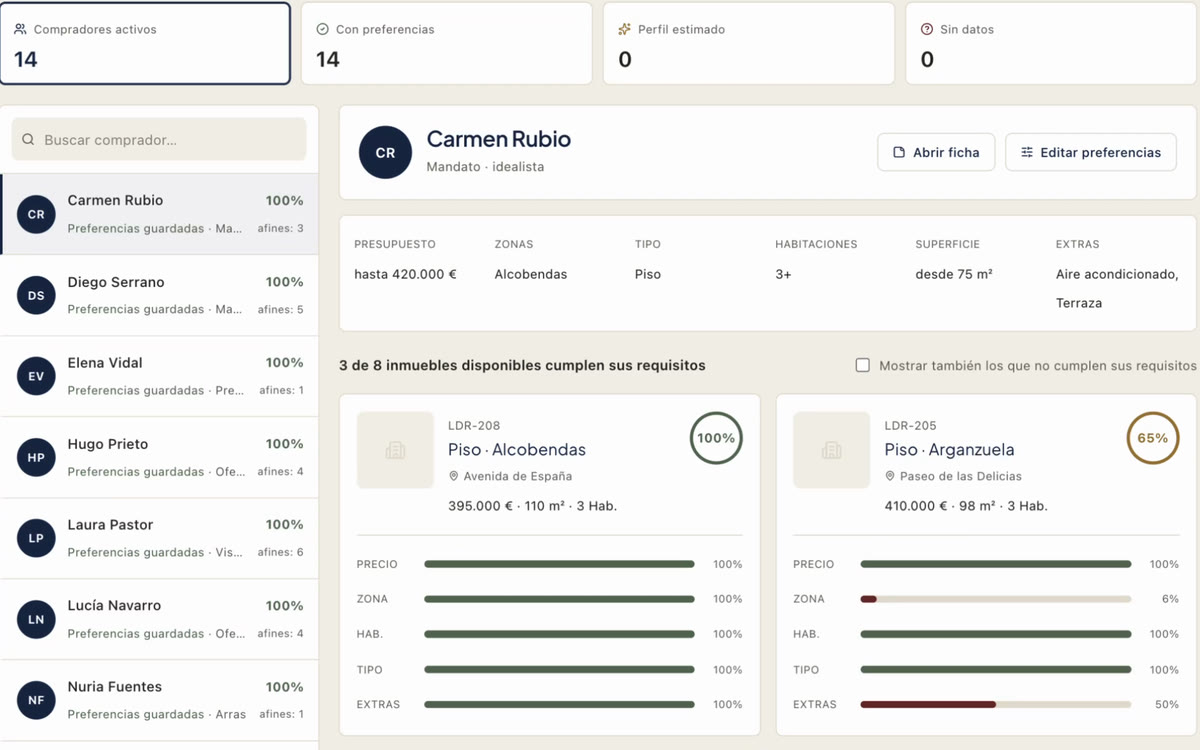Screen dimensions: 1200x750
Task: Click the 'Aire acondicionado,' extras value
Action: 1117,274
